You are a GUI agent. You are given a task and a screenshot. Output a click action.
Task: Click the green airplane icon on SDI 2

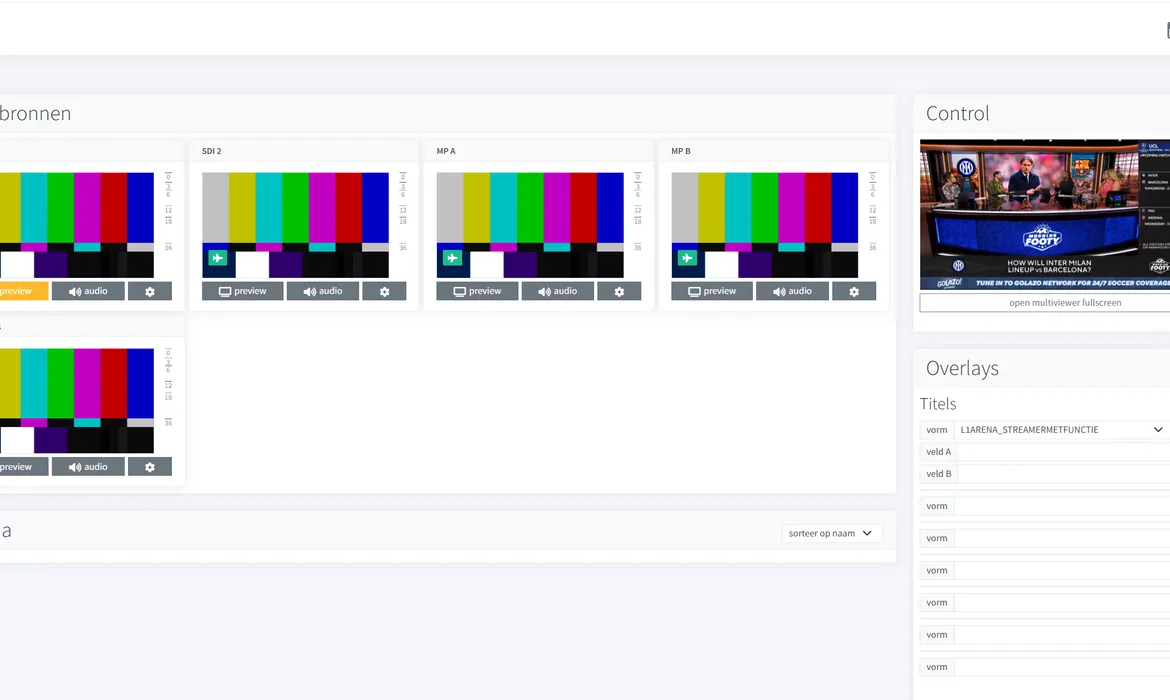217,258
